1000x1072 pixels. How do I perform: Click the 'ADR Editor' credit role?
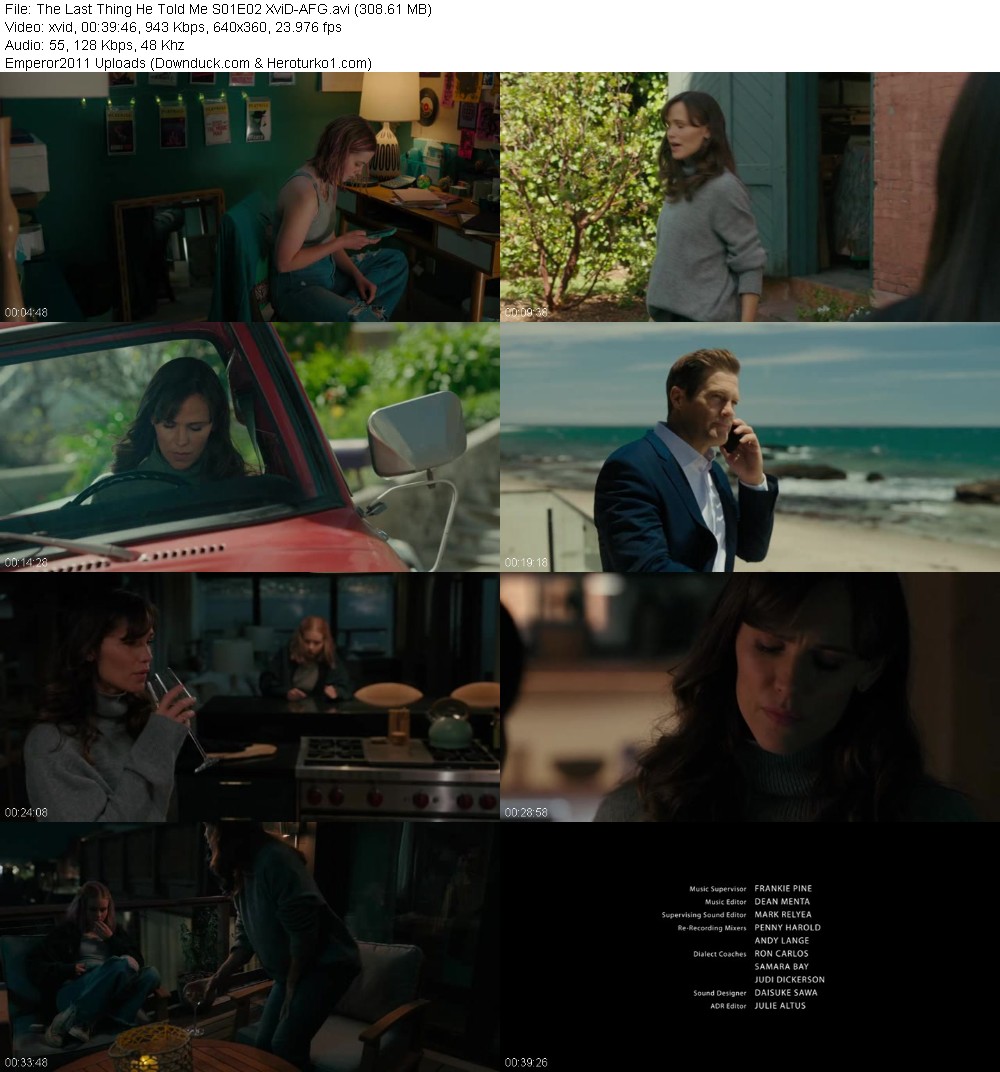click(x=728, y=1006)
